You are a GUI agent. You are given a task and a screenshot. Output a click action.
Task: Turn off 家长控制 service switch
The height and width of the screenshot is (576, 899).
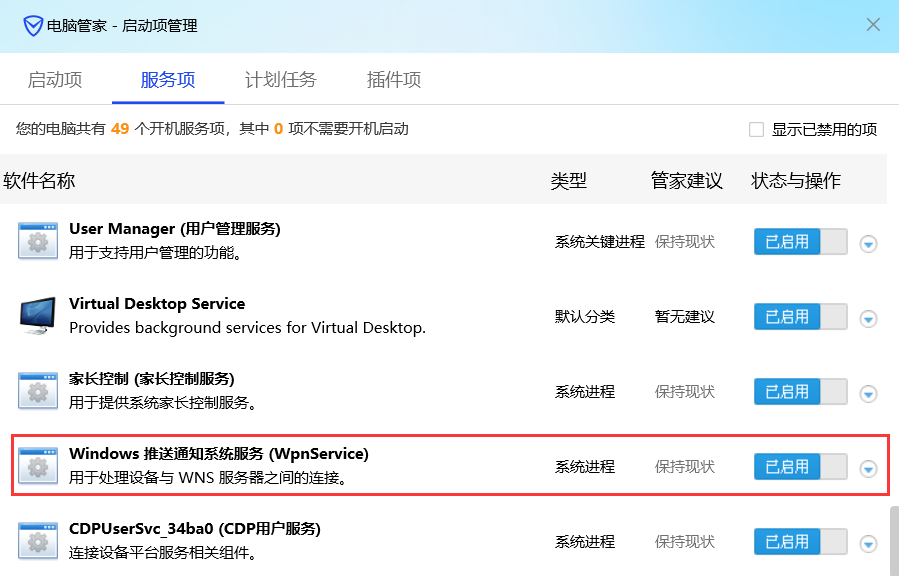[x=800, y=392]
